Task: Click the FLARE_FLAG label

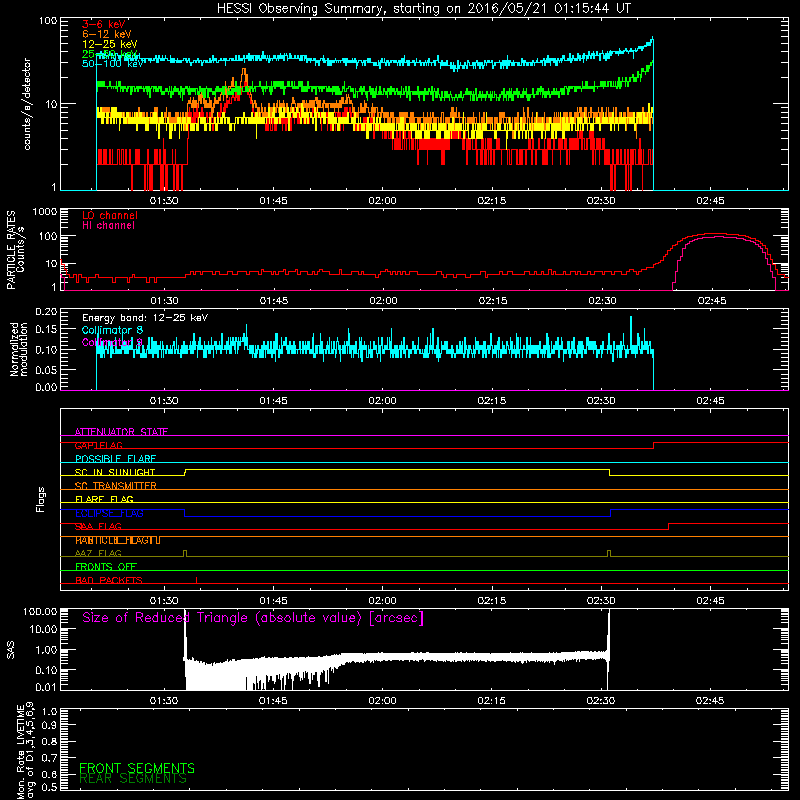Action: [104, 499]
